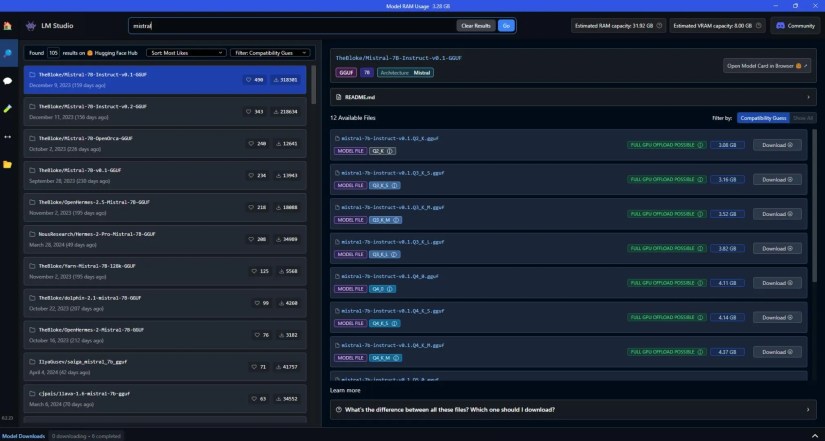Click the Q4_K_S quantization info icon
Viewport: 825px width, 441px height.
click(x=394, y=323)
